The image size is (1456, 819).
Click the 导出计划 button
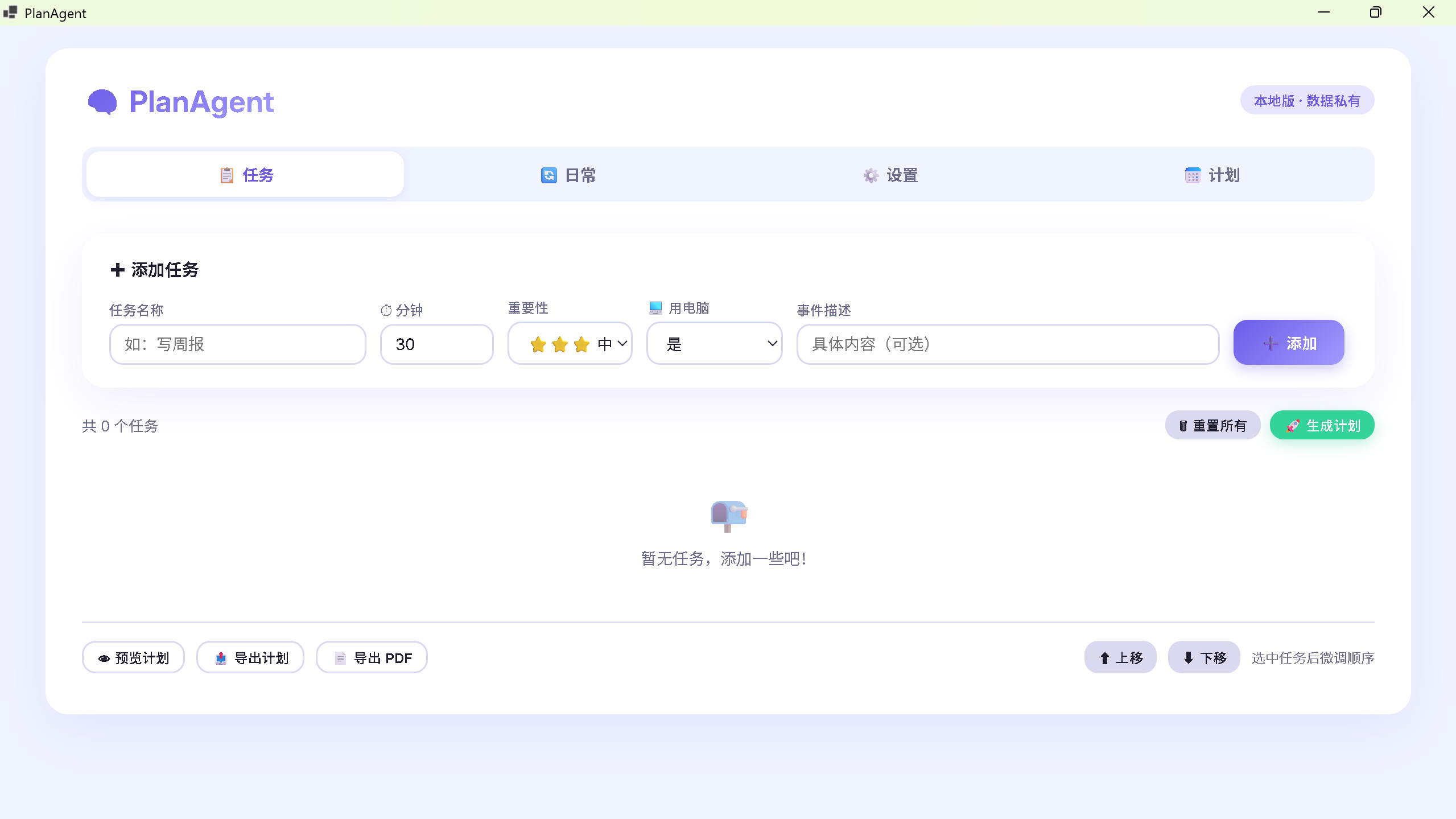point(250,657)
